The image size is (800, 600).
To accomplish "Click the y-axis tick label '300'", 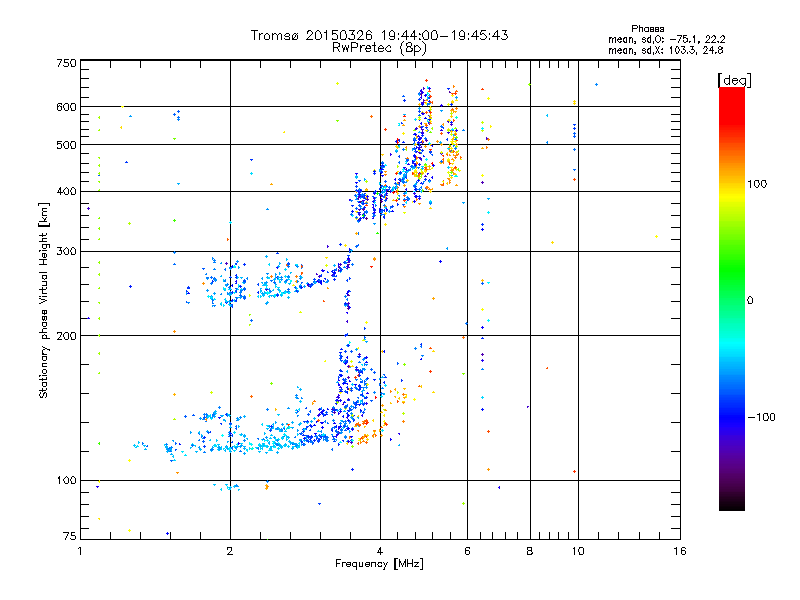I will coord(66,251).
